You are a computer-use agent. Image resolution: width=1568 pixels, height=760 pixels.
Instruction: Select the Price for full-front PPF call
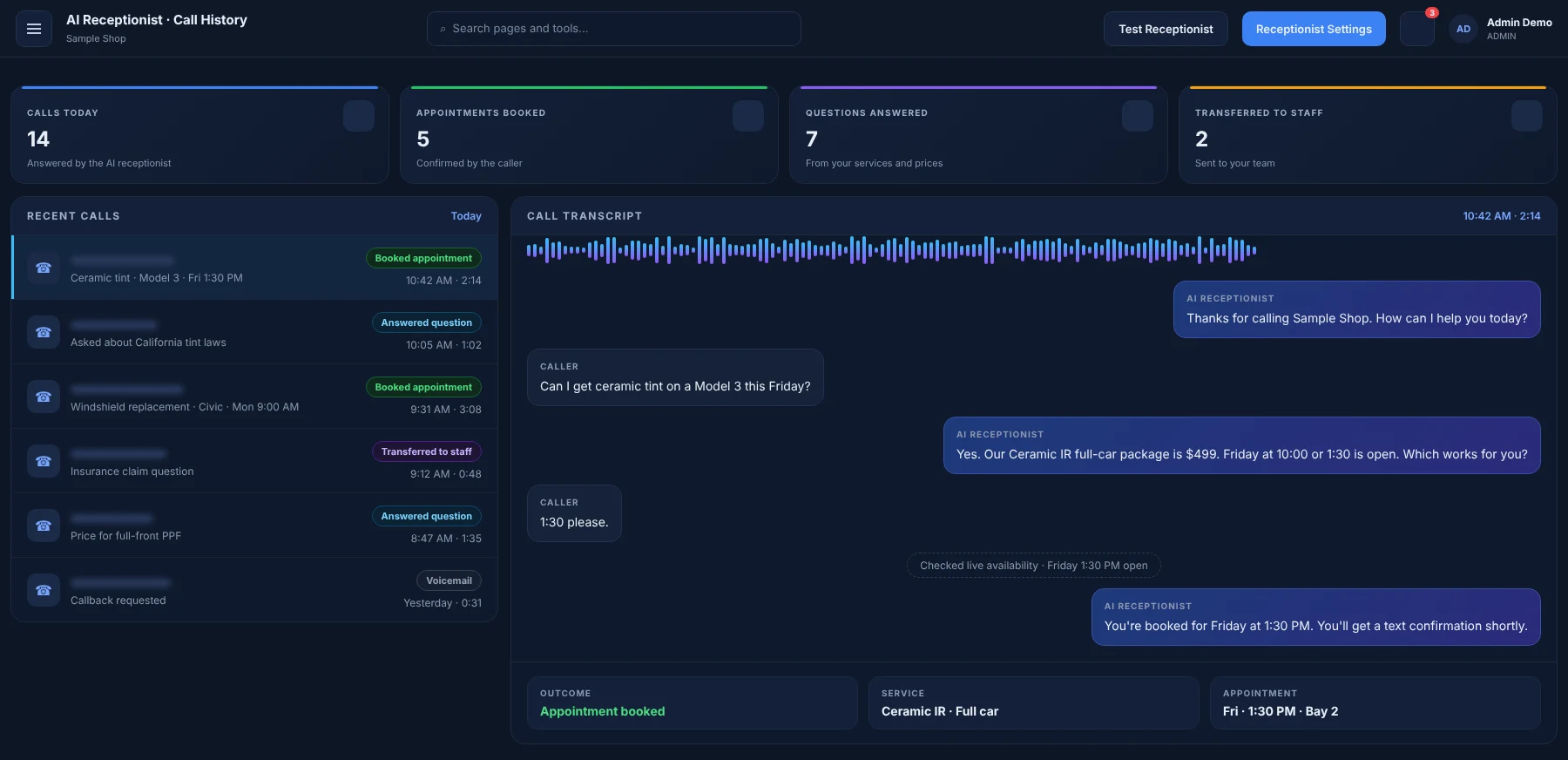tap(254, 526)
